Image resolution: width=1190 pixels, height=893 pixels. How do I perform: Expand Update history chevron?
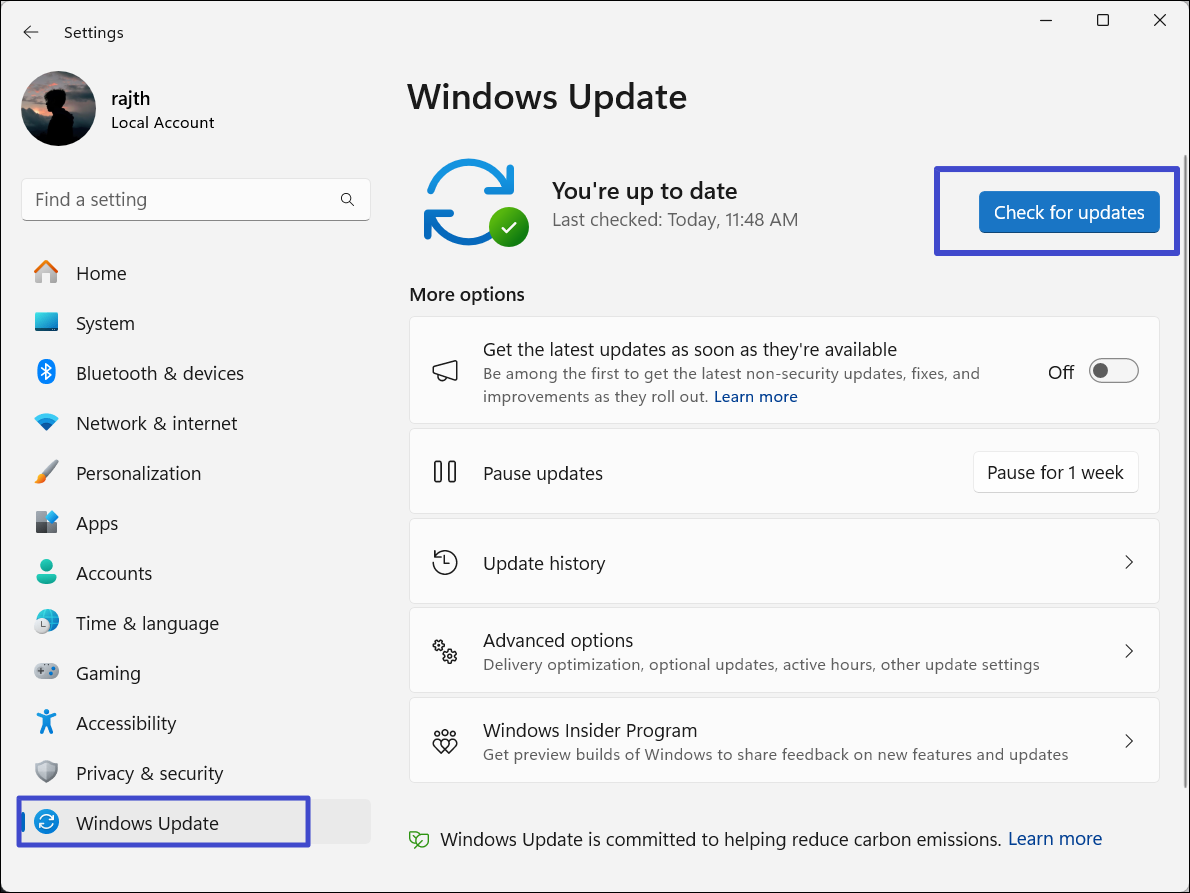click(x=1128, y=563)
